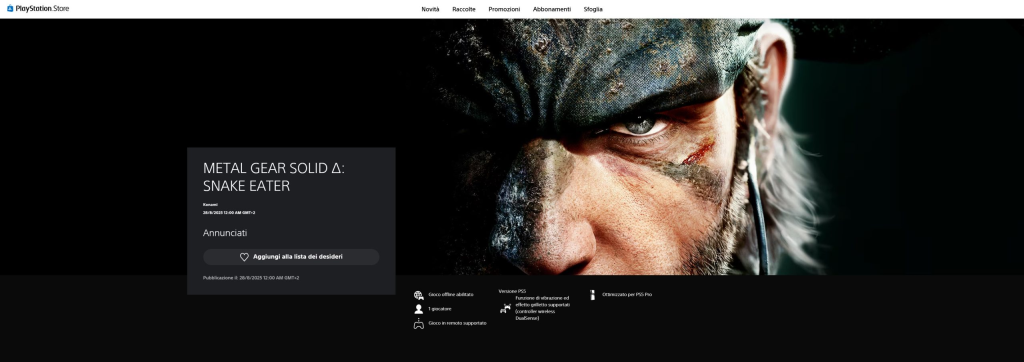Click the Gioco in remoto supportato label
This screenshot has height=362, width=1024.
tap(457, 323)
